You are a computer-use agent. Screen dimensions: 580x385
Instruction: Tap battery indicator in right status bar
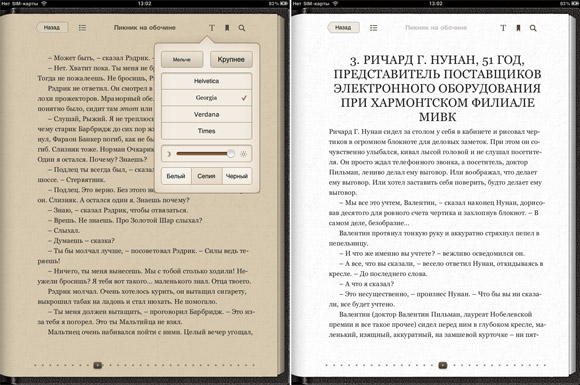pyautogui.click(x=575, y=3)
